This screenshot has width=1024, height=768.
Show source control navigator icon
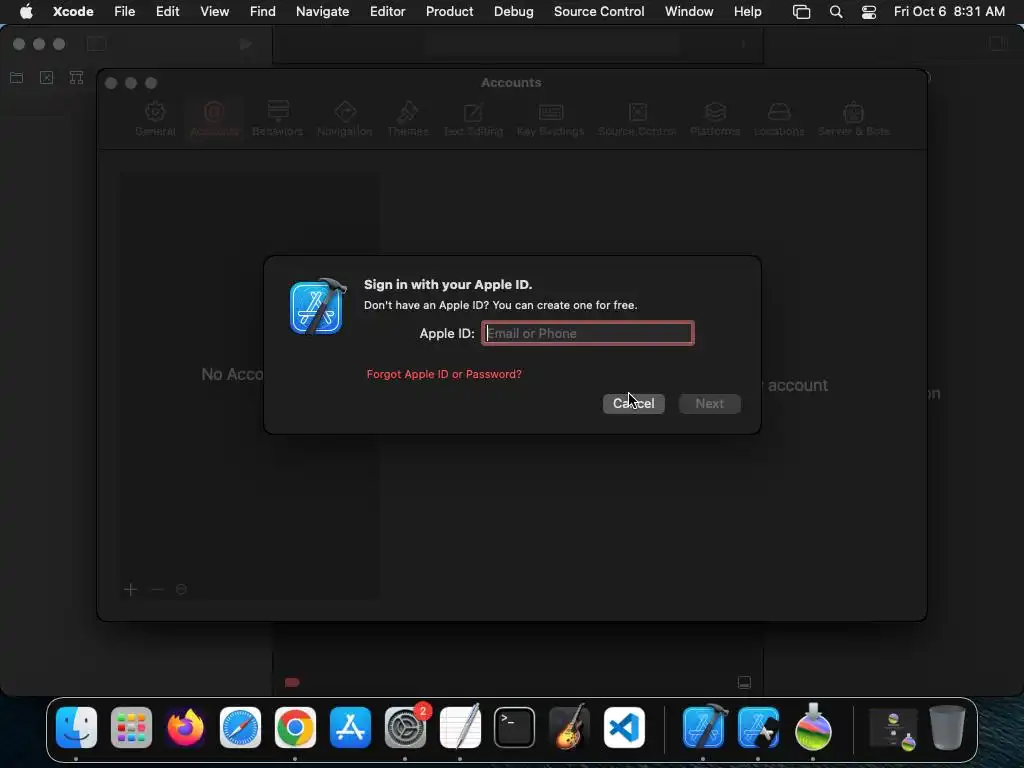coord(46,78)
